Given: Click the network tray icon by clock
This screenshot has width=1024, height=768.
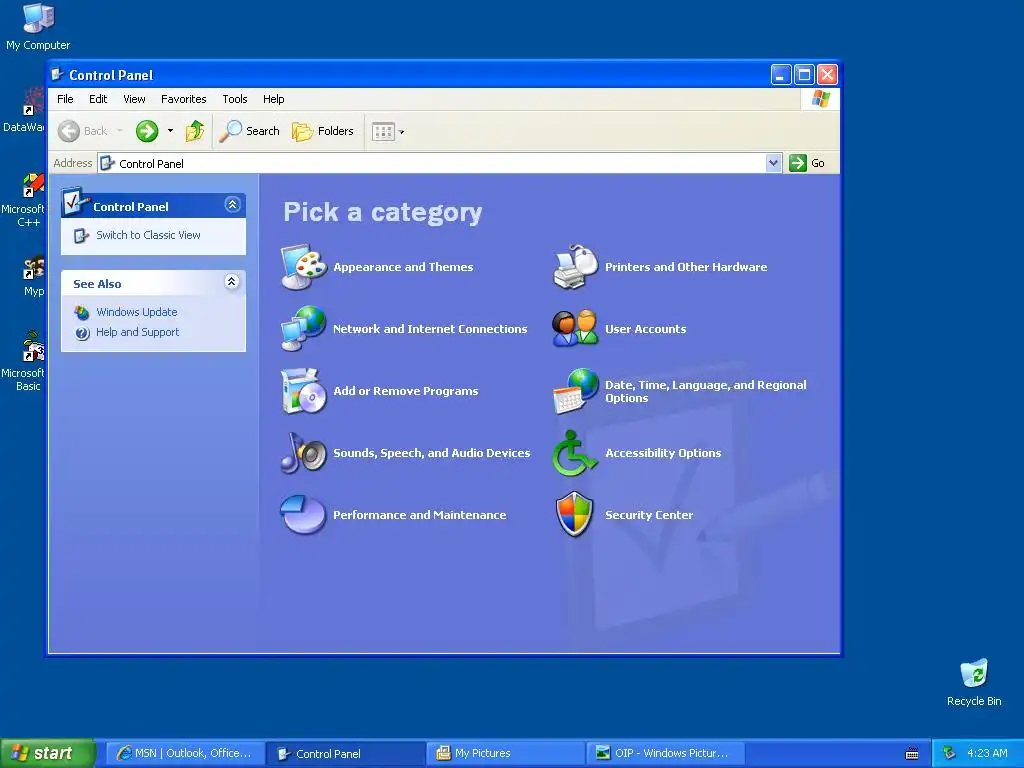Looking at the screenshot, I should point(949,753).
